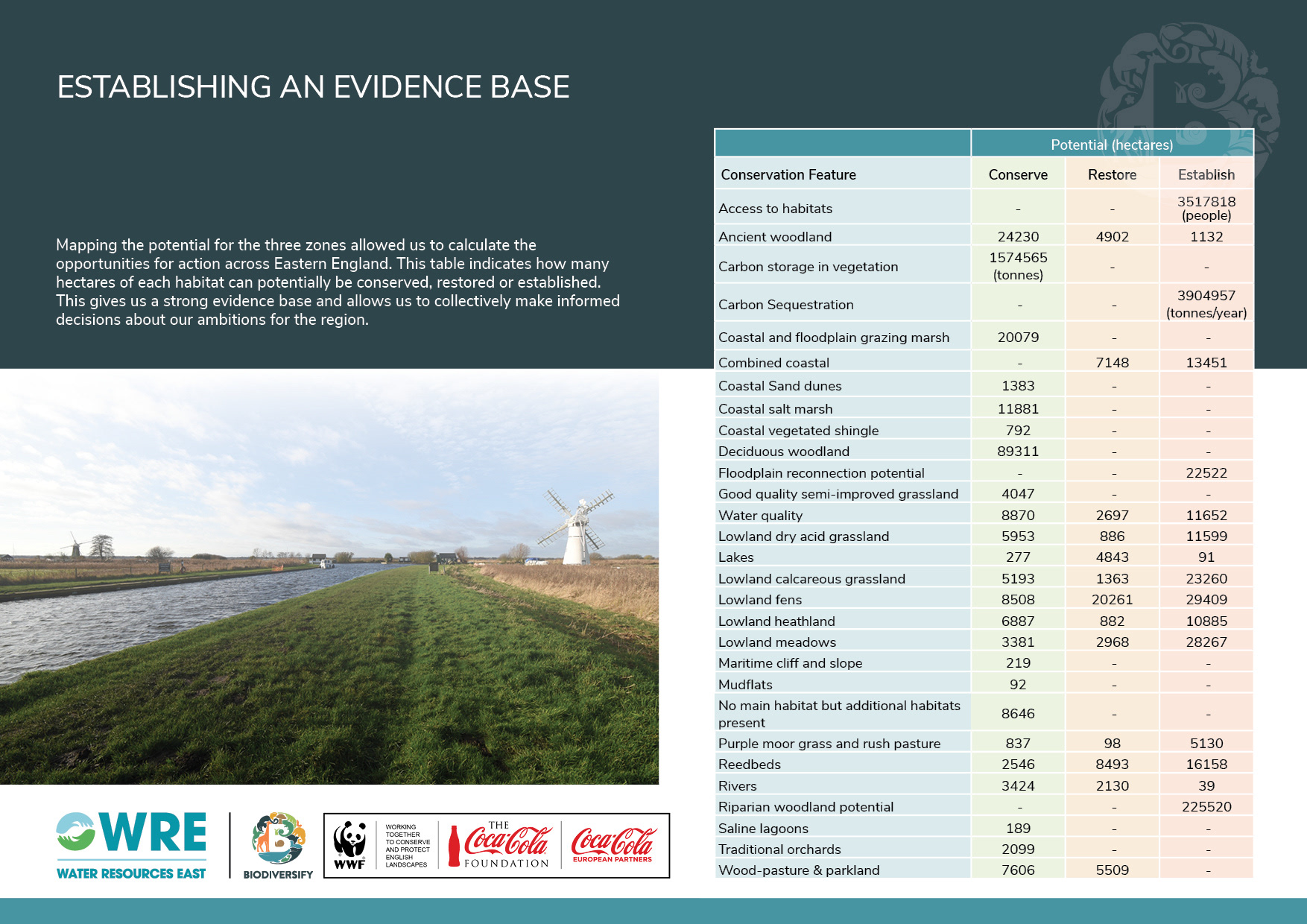
Task: Click the 'Lowland heathland' row label
Action: tap(776, 621)
